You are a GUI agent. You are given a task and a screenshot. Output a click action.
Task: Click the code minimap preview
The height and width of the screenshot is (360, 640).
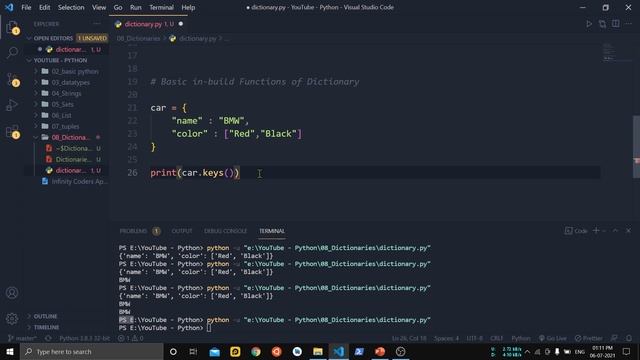tap(608, 52)
